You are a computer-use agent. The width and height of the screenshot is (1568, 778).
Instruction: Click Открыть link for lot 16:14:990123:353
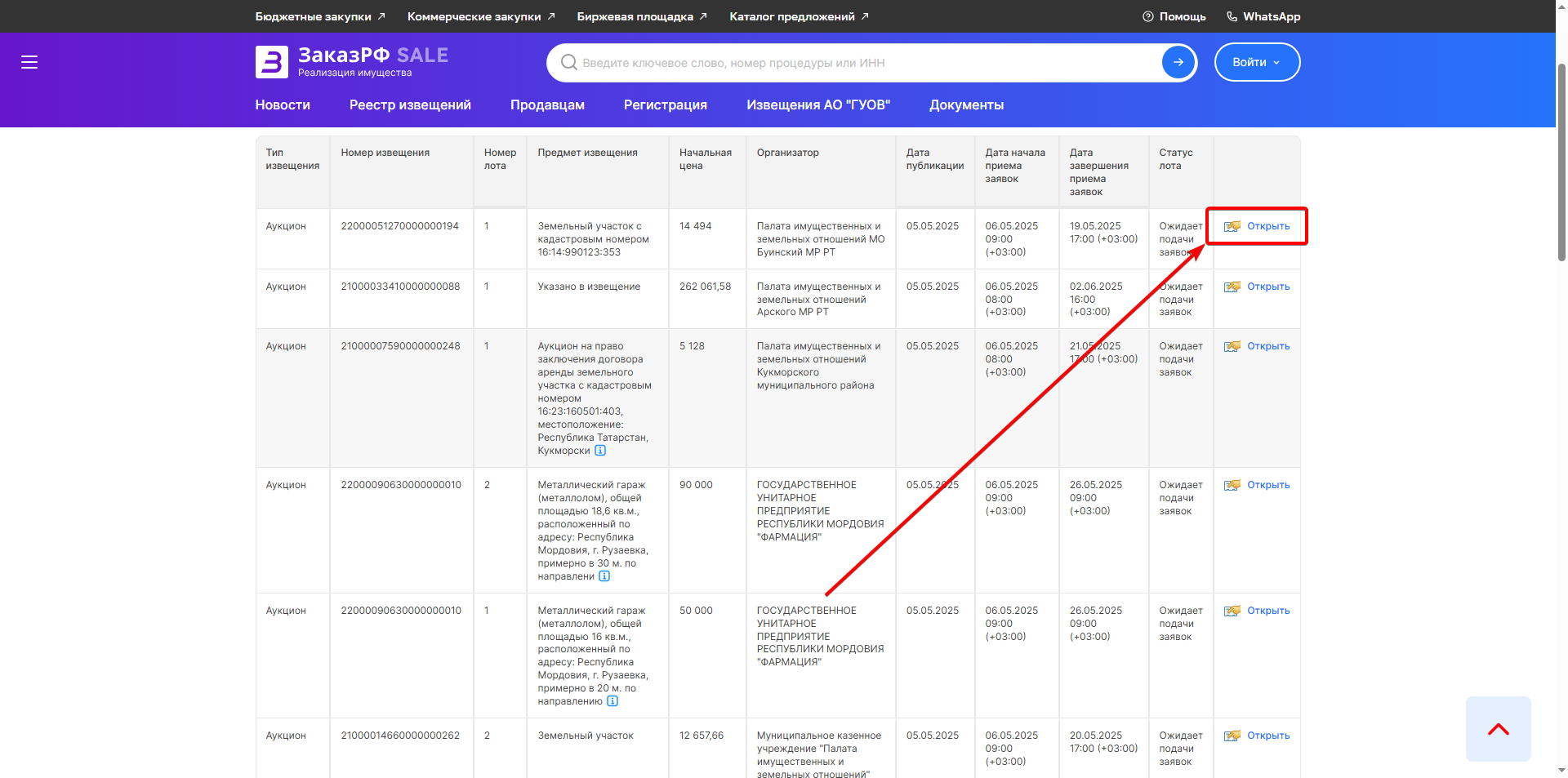1268,226
